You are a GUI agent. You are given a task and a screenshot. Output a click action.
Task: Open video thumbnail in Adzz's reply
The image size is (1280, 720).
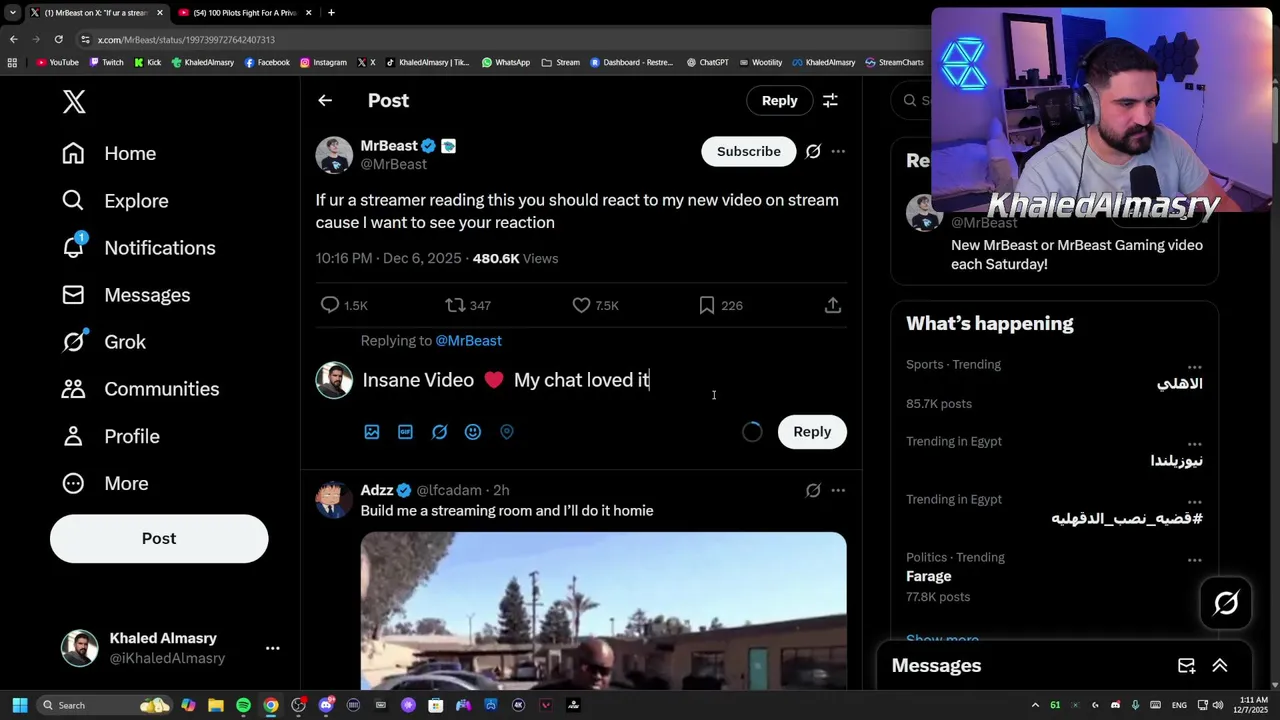tap(603, 610)
